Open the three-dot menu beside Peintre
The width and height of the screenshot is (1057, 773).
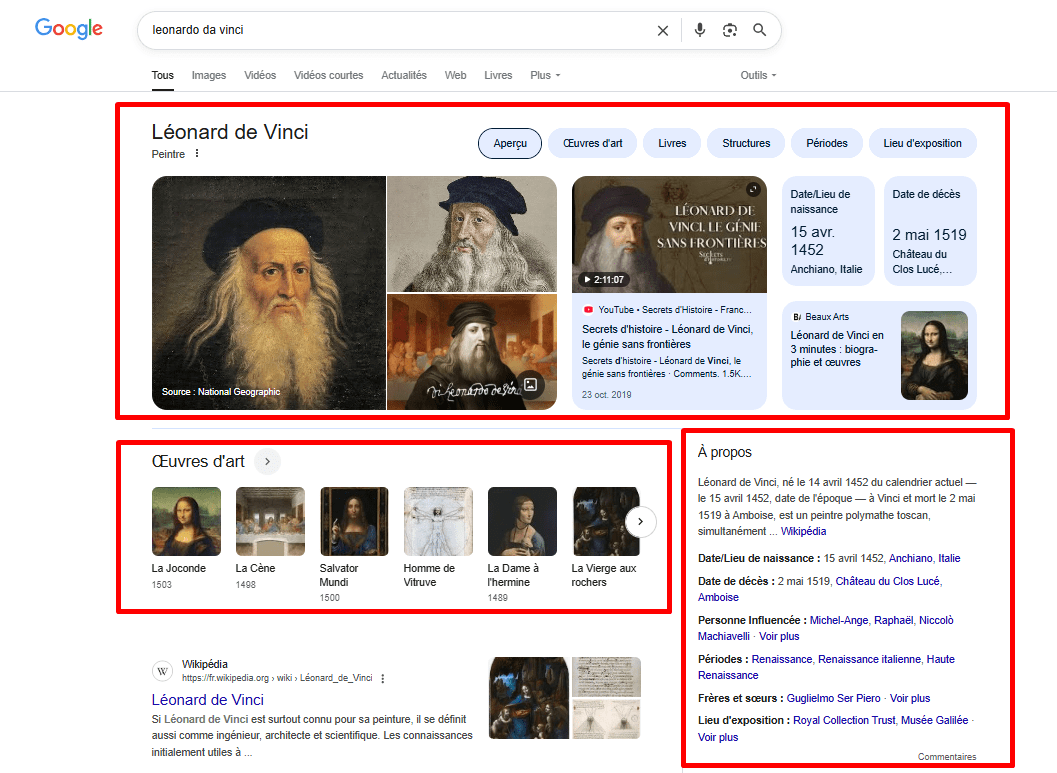(197, 153)
